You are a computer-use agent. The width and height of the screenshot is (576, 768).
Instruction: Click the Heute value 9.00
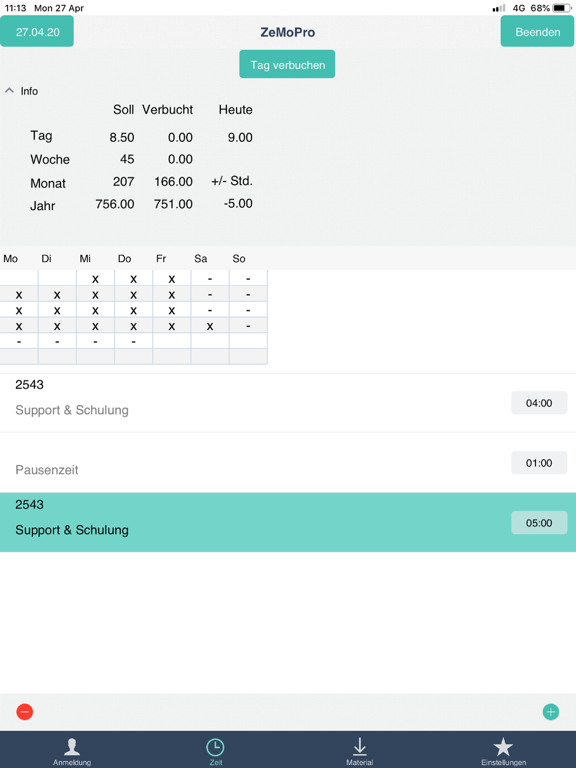coord(240,137)
